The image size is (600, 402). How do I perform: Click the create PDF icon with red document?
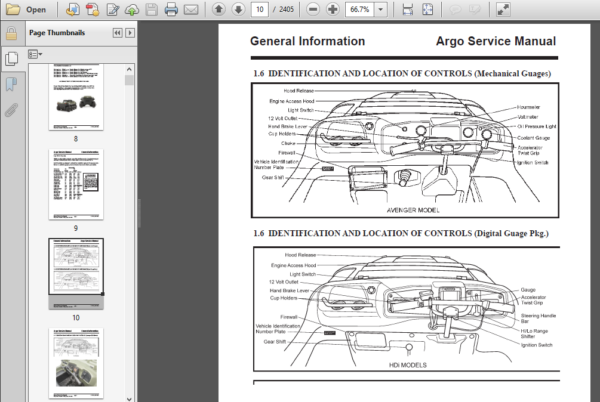(92, 10)
